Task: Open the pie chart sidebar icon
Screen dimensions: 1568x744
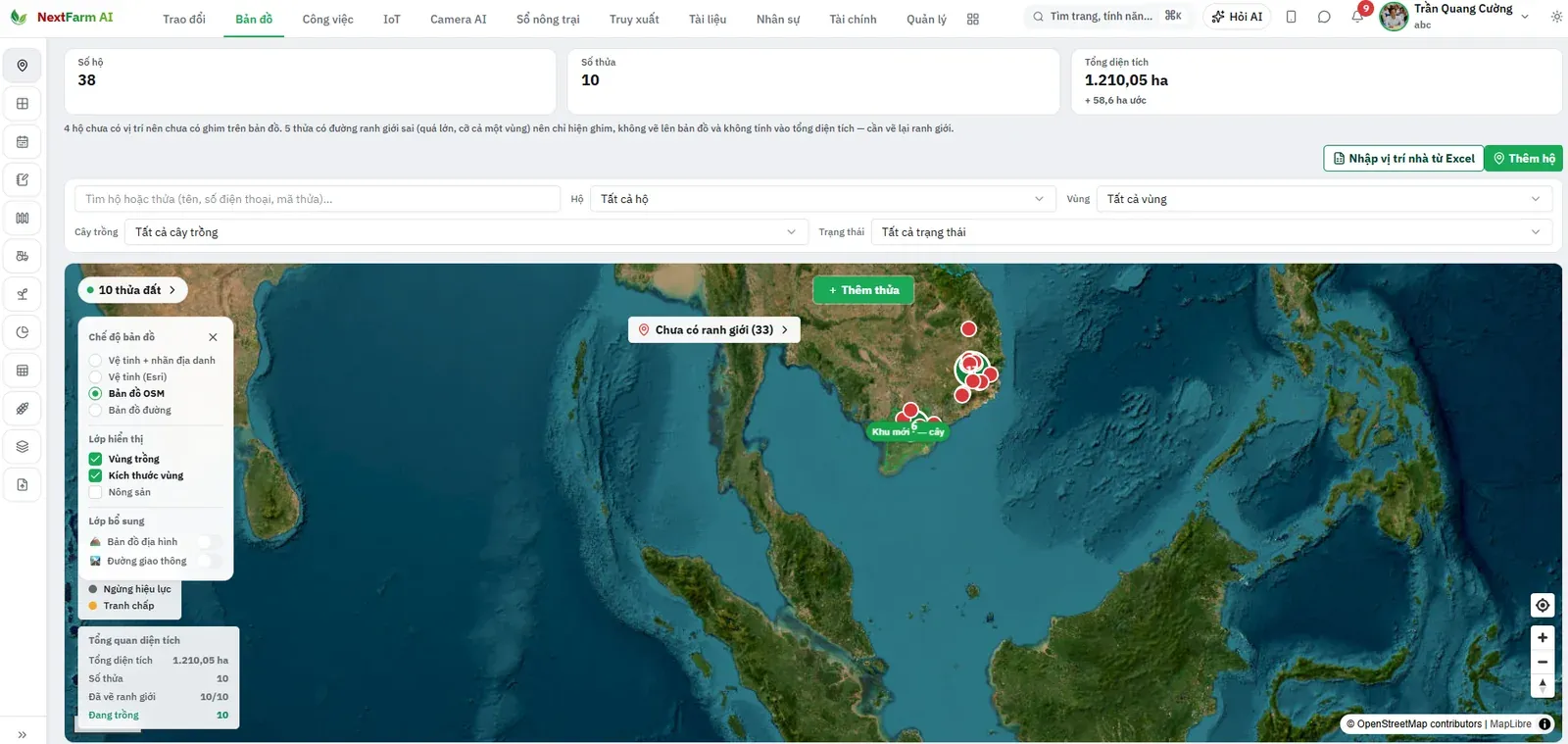Action: (23, 332)
